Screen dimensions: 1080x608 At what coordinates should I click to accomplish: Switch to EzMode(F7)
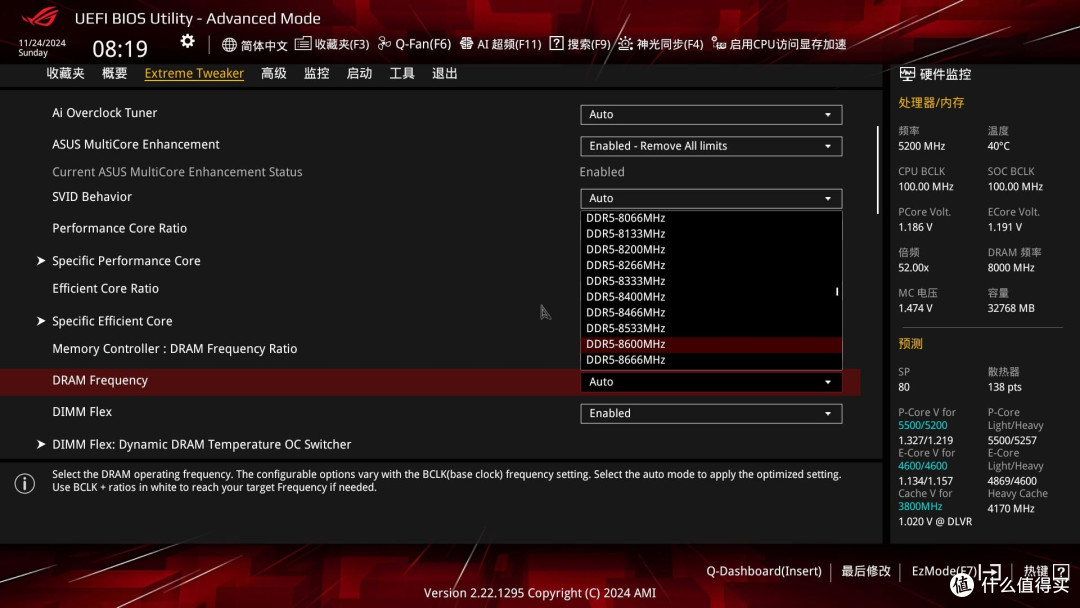pyautogui.click(x=955, y=571)
